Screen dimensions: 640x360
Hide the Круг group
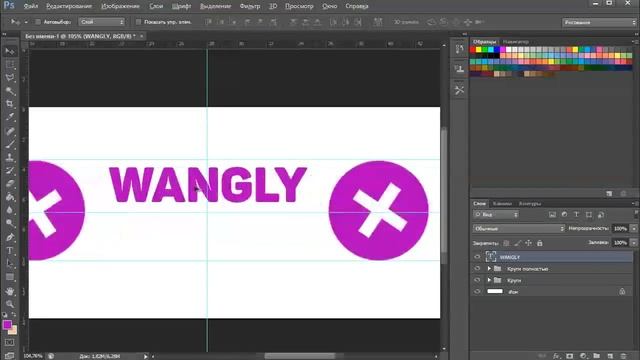click(x=477, y=280)
